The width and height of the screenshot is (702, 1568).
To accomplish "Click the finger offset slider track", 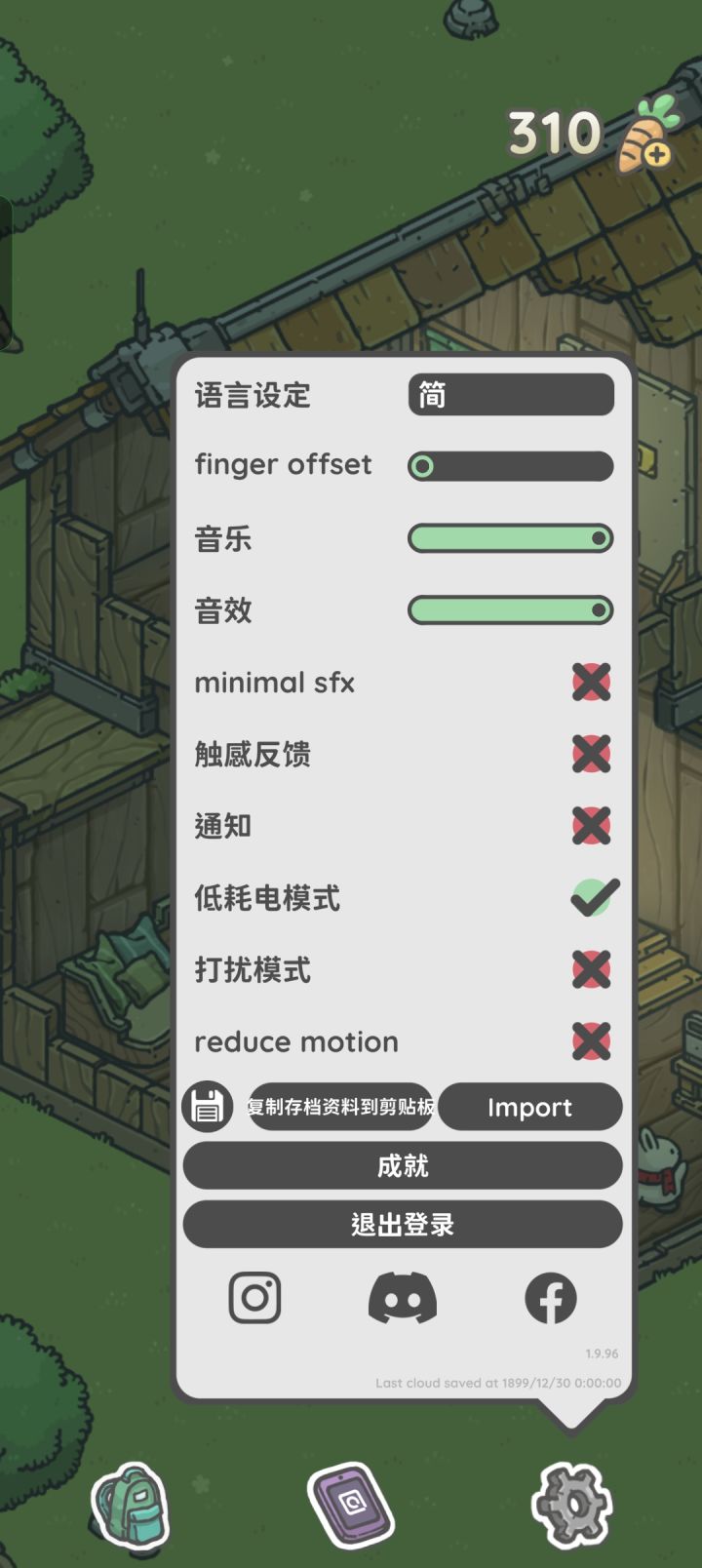I will click(x=510, y=466).
